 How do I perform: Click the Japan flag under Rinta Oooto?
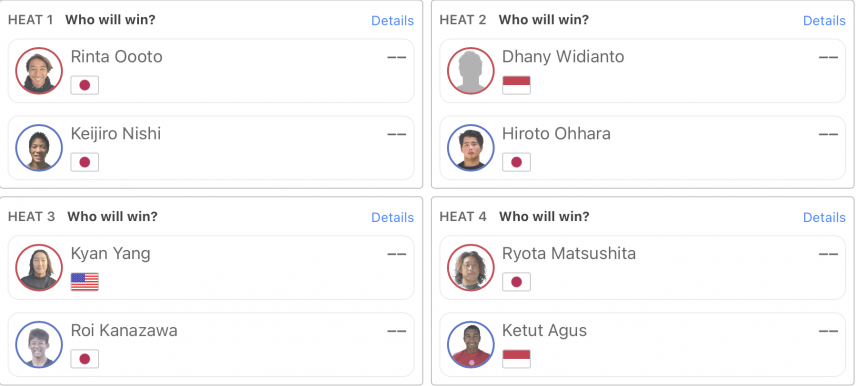tap(85, 85)
